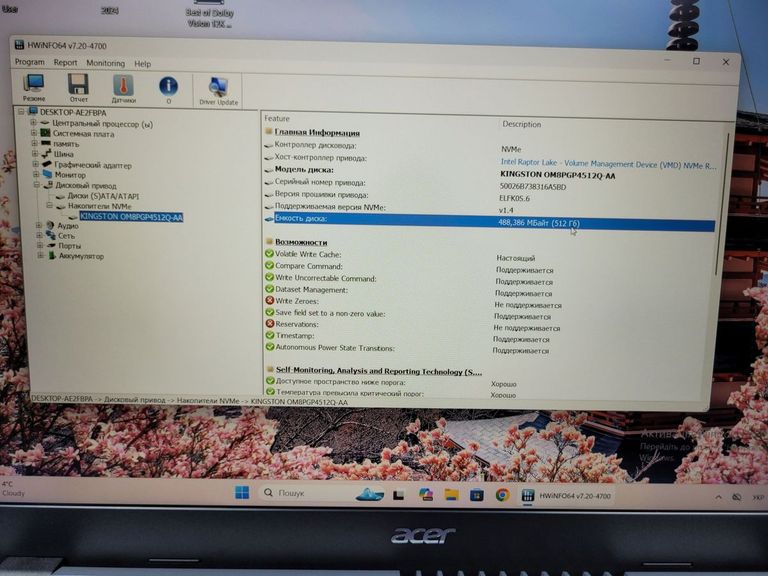Image resolution: width=768 pixels, height=576 pixels.
Task: Click the Description column header
Action: [522, 124]
